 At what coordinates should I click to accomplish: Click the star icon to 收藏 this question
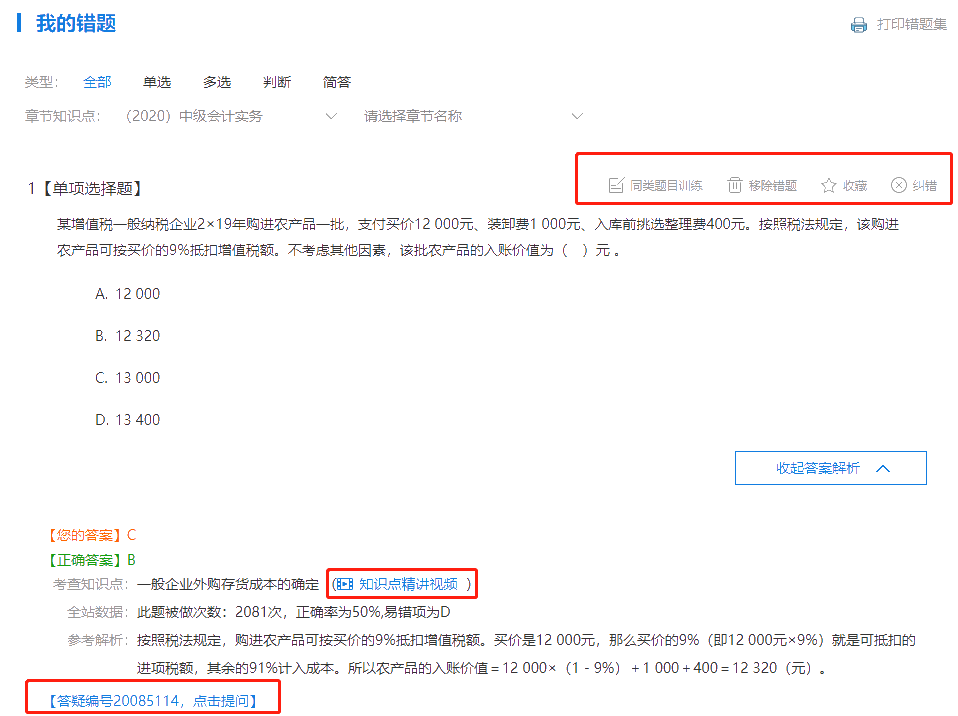[827, 185]
